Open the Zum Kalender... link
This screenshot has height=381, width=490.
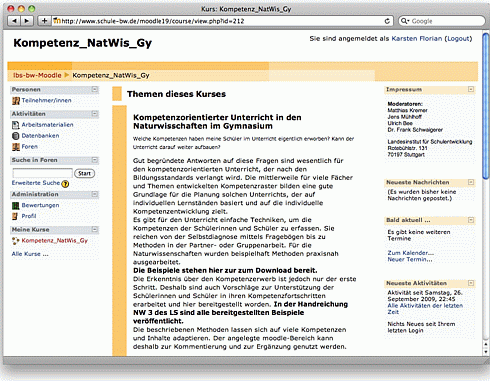pos(411,253)
